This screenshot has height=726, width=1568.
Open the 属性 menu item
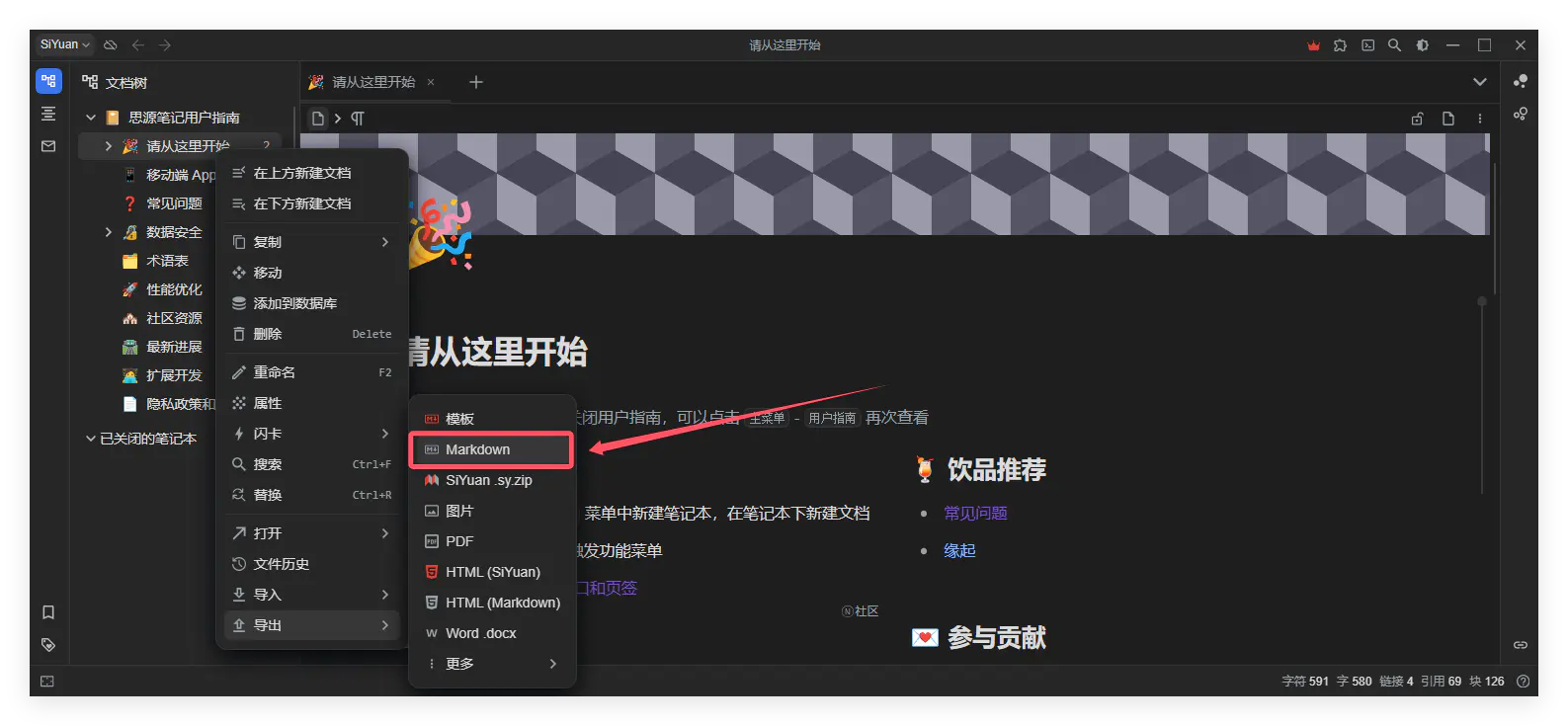coord(311,403)
